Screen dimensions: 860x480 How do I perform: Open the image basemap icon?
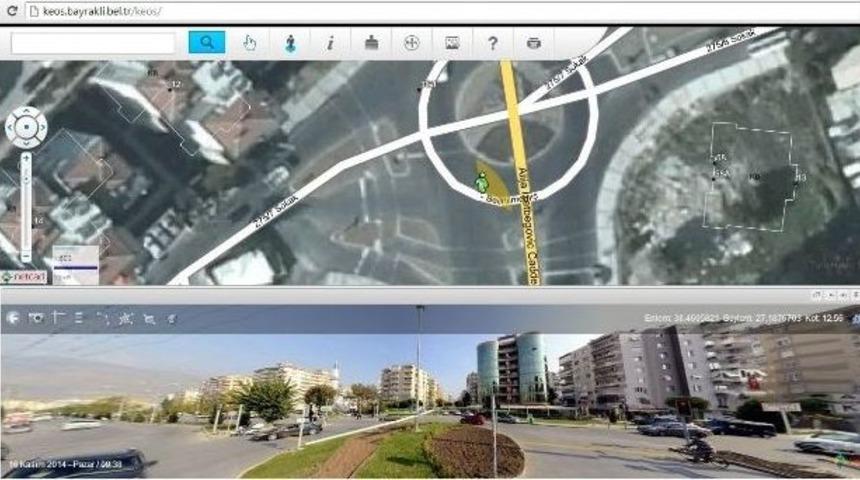click(x=452, y=43)
